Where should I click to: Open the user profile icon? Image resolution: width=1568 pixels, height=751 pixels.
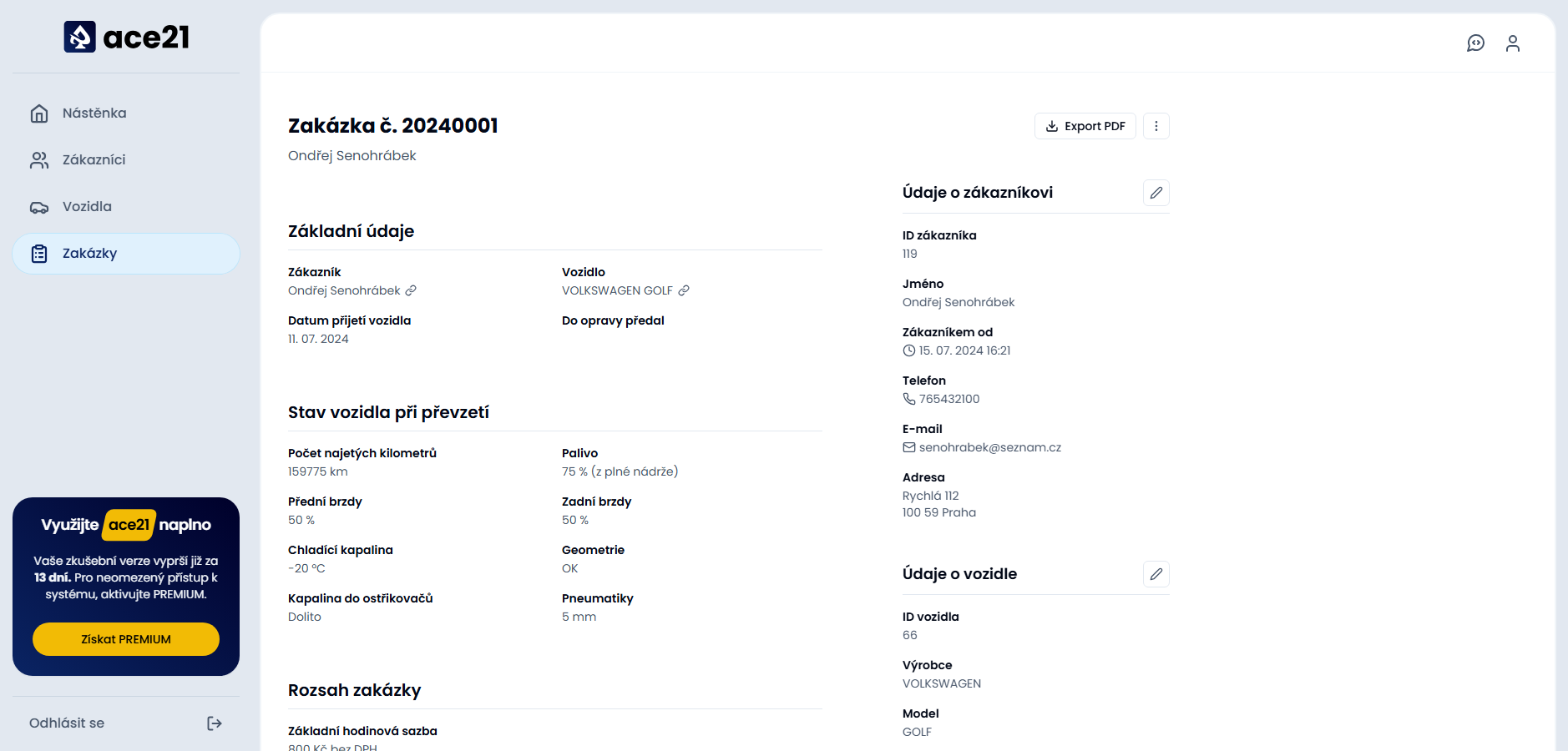pyautogui.click(x=1513, y=43)
